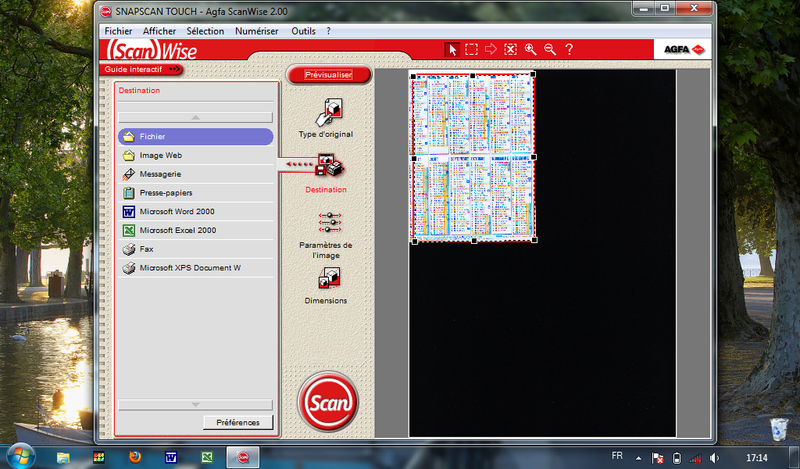Click the ScanWise logo
This screenshot has width=800, height=469.
(152, 51)
